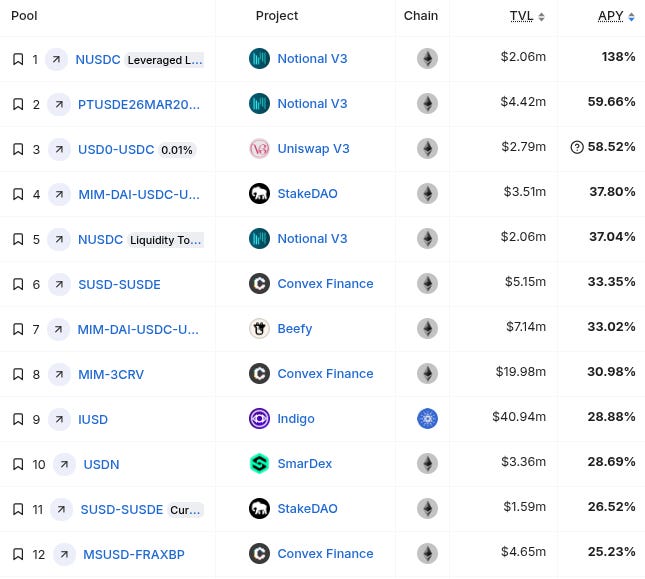Open the PTUSDE26MAR20 pool link
Viewport: 645px width, 579px height.
(x=139, y=104)
